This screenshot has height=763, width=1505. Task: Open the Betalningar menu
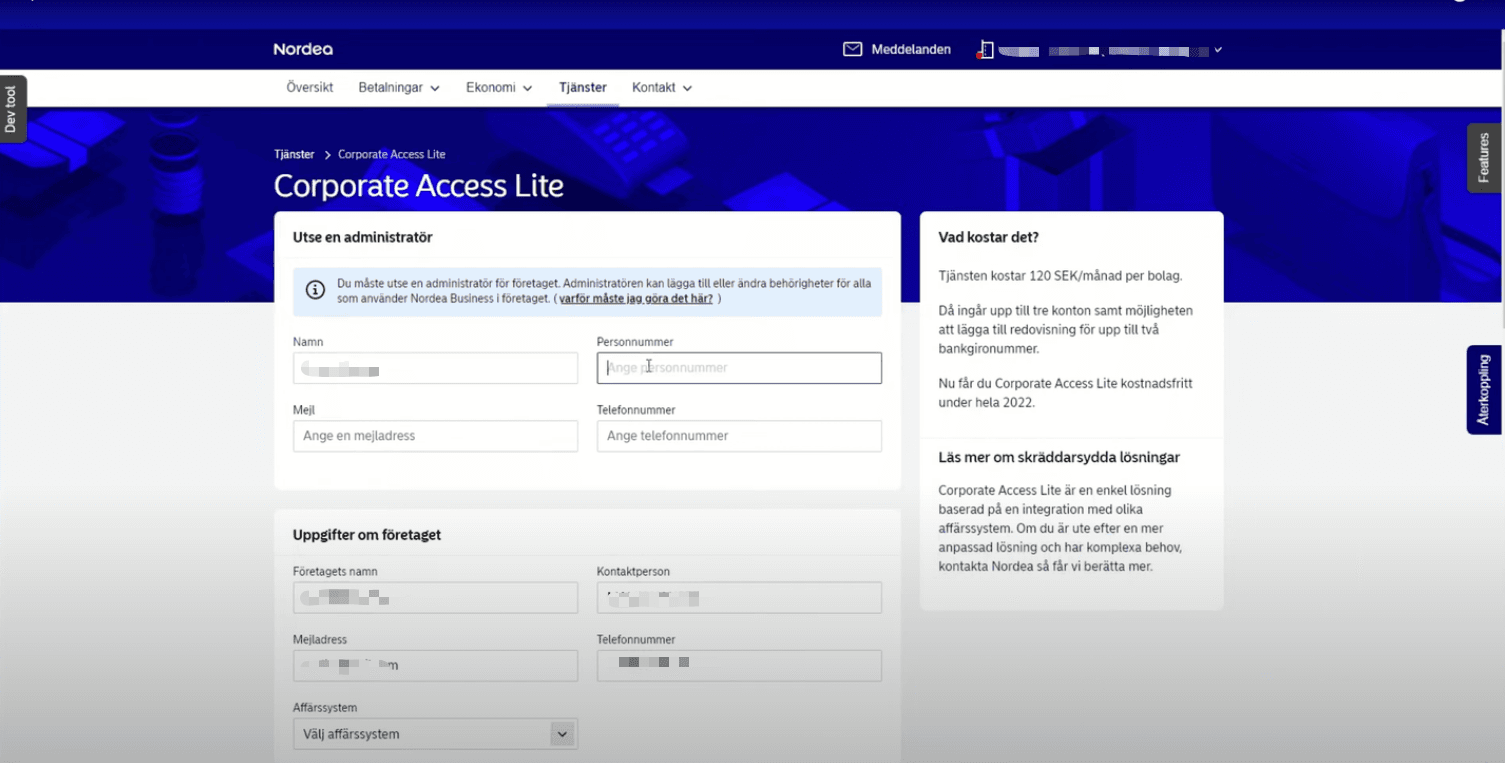399,88
